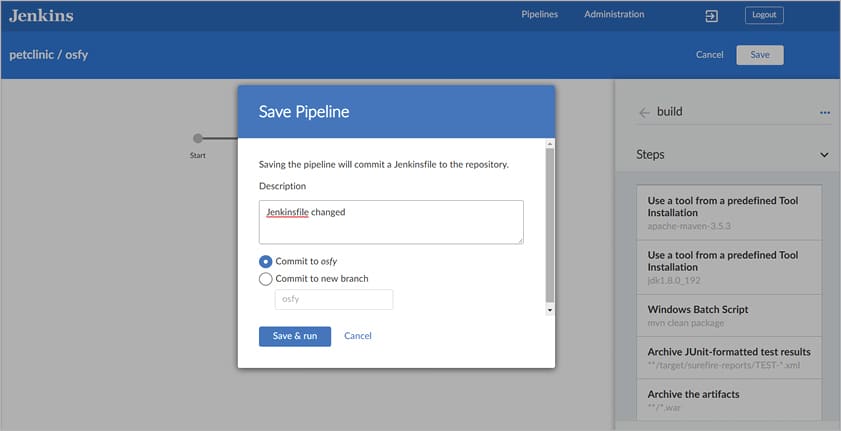Click Cancel in the top header bar
841x431 pixels.
coord(709,55)
